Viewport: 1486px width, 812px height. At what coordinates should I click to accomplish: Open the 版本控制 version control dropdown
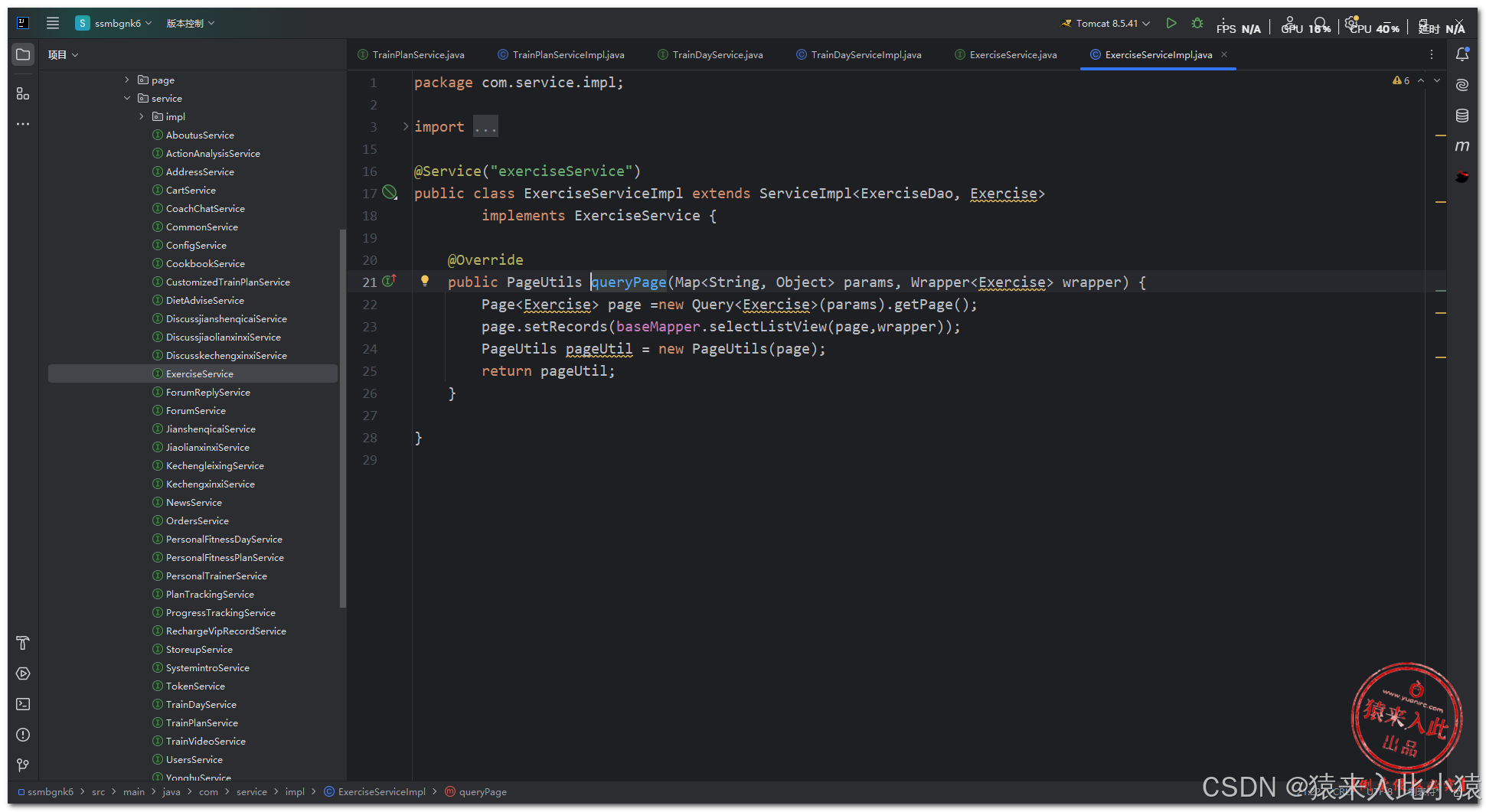[191, 23]
